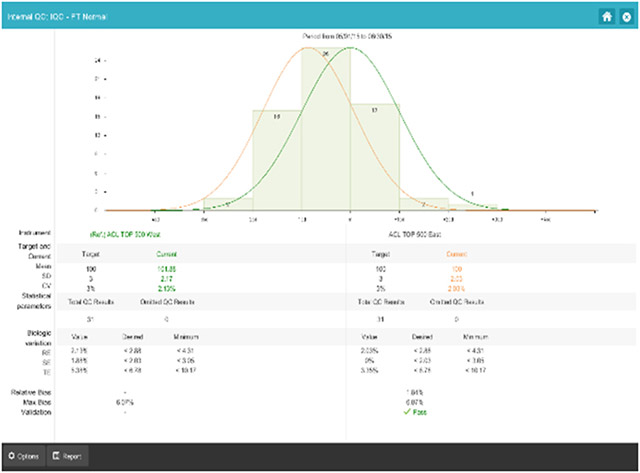Go to the home screen icon
Image resolution: width=640 pixels, height=473 pixels.
[607, 17]
